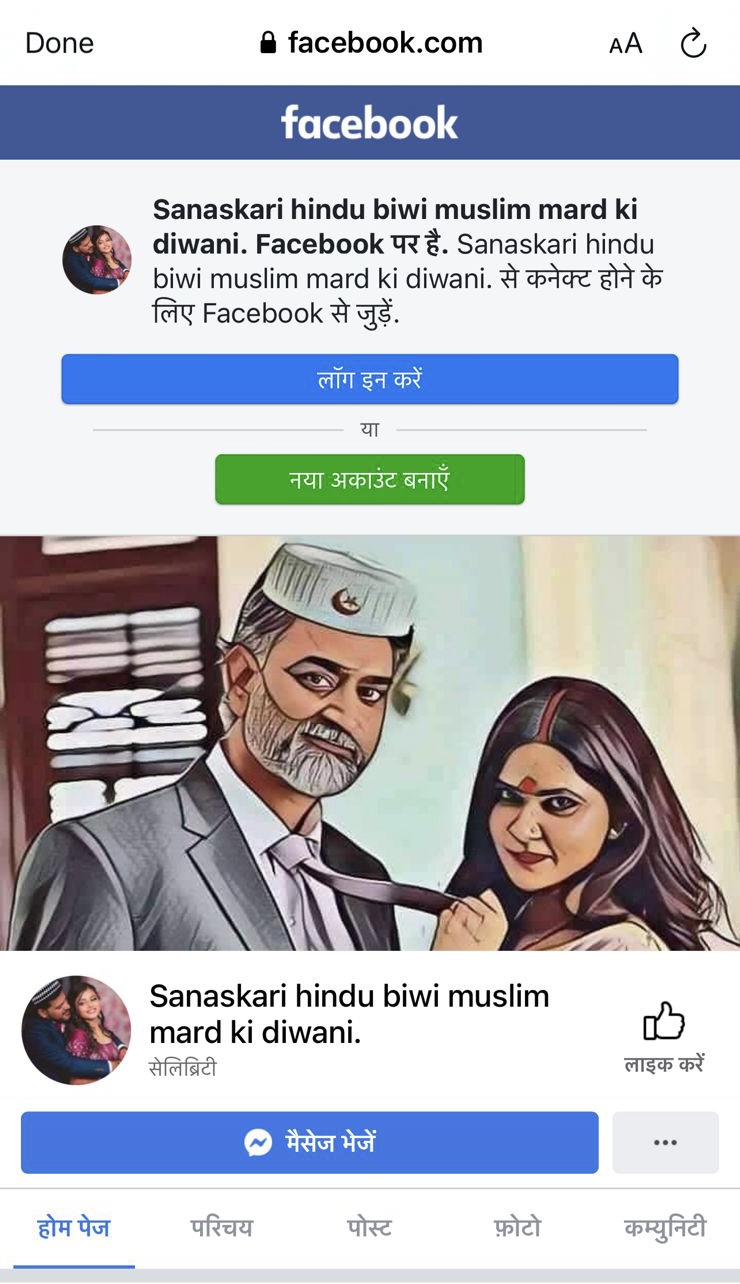
Task: Open the पोस्ट tab
Action: [x=369, y=1227]
